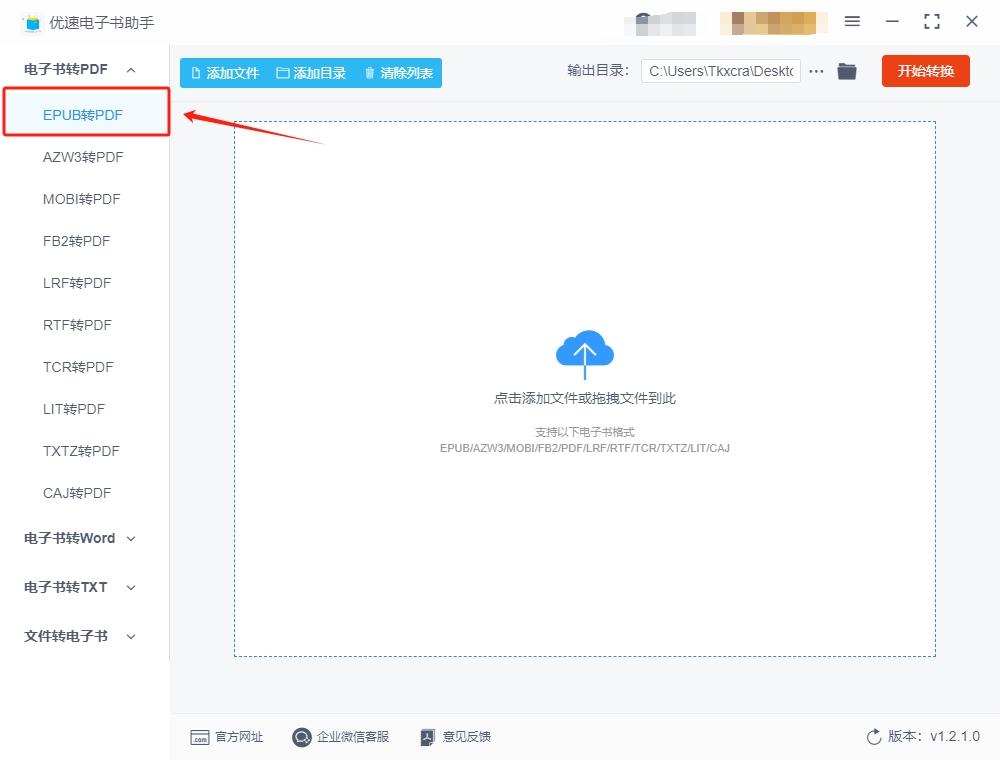Viewport: 1000px width, 760px height.
Task: Click the app logo in title bar
Action: pyautogui.click(x=32, y=24)
